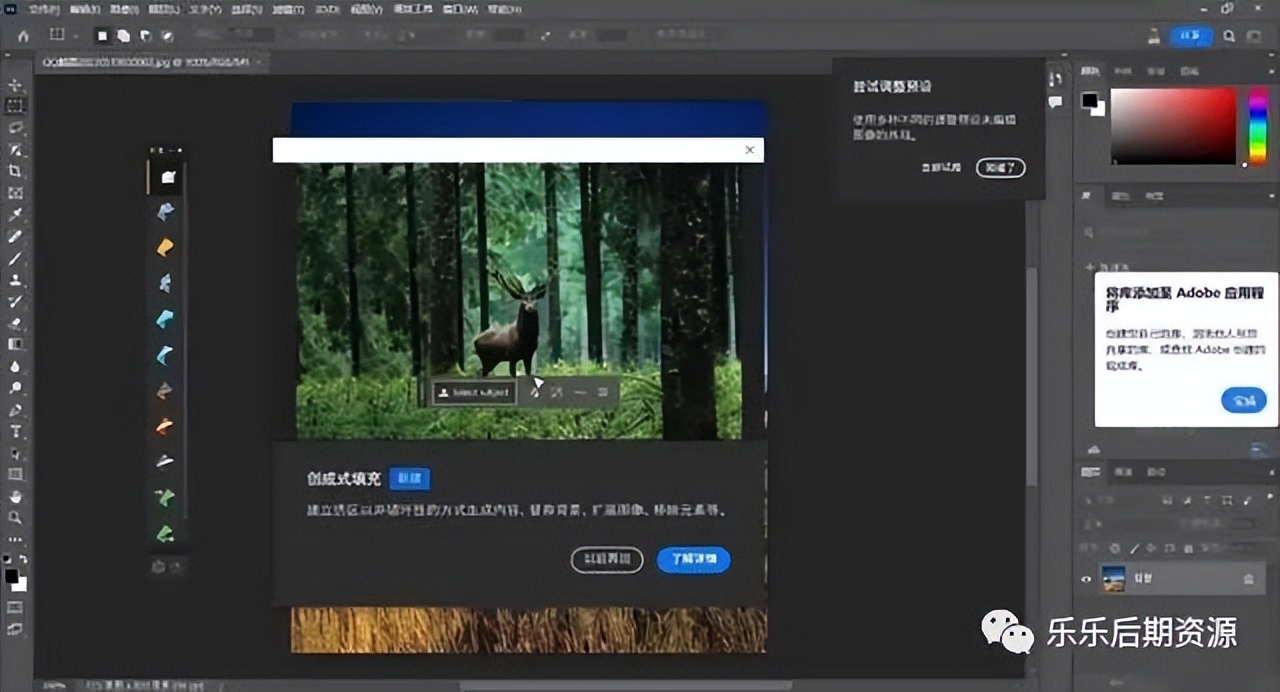Click the blue 了解详情 button in dialog
The width and height of the screenshot is (1280, 692).
tap(694, 559)
